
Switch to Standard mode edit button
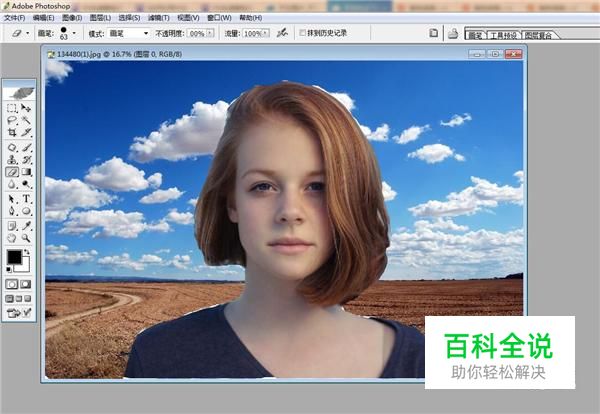(x=12, y=284)
